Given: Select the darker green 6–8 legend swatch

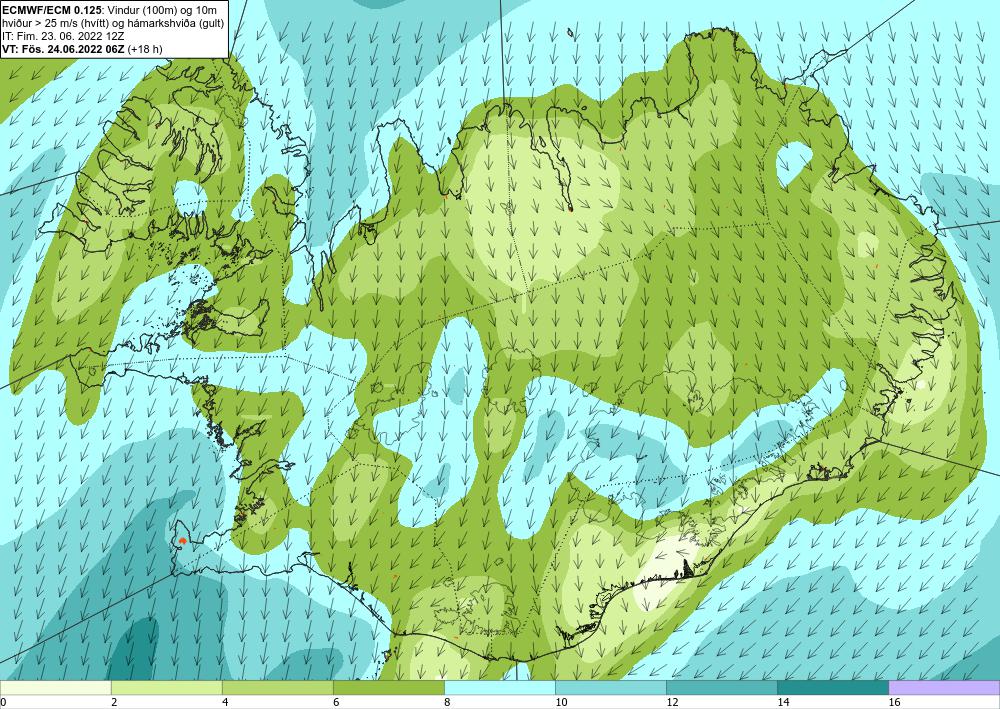Looking at the screenshot, I should 388,688.
